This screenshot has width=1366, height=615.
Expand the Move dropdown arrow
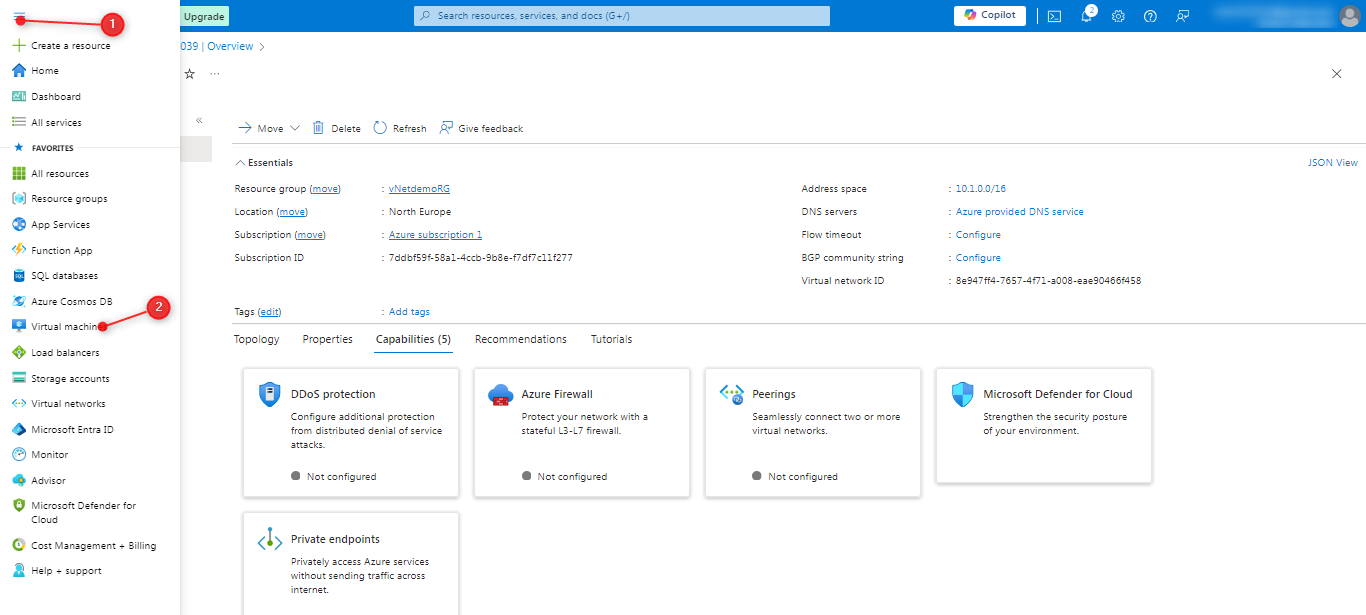[295, 129]
